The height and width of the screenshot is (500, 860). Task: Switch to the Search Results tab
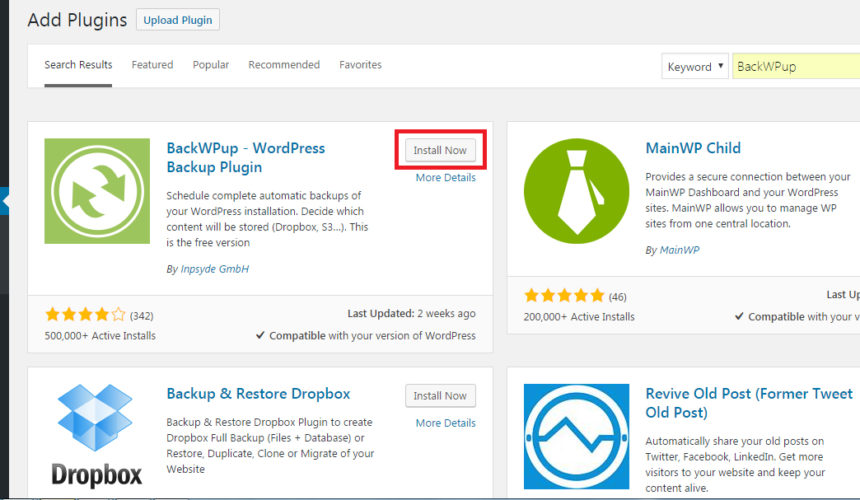pos(78,65)
